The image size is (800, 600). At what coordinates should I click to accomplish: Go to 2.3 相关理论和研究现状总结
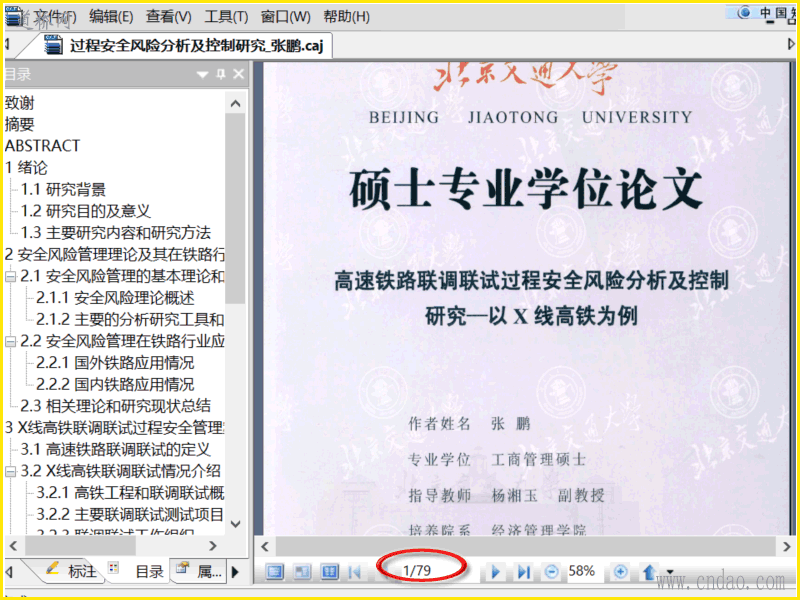pyautogui.click(x=116, y=406)
